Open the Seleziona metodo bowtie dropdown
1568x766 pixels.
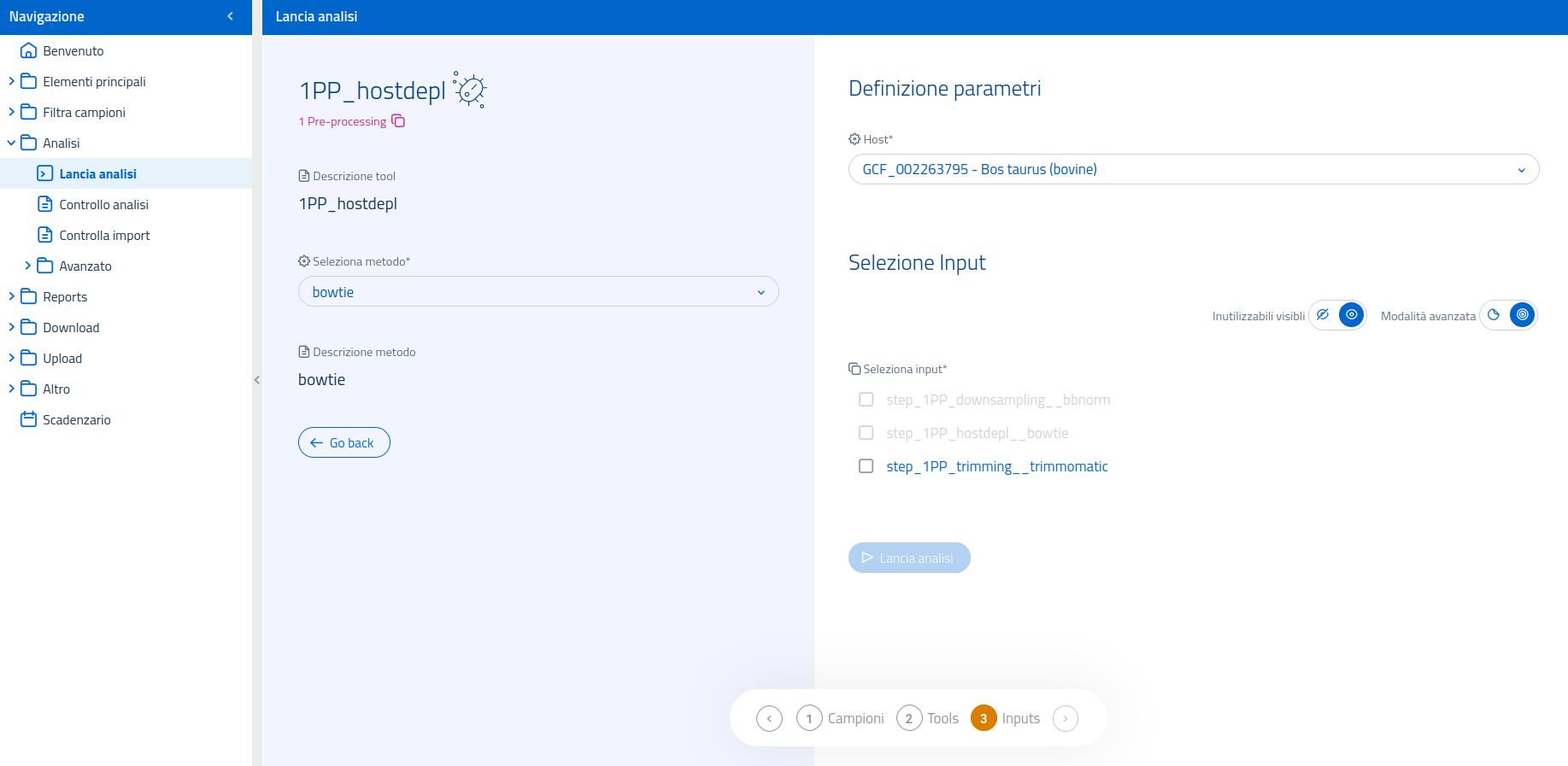pyautogui.click(x=537, y=292)
